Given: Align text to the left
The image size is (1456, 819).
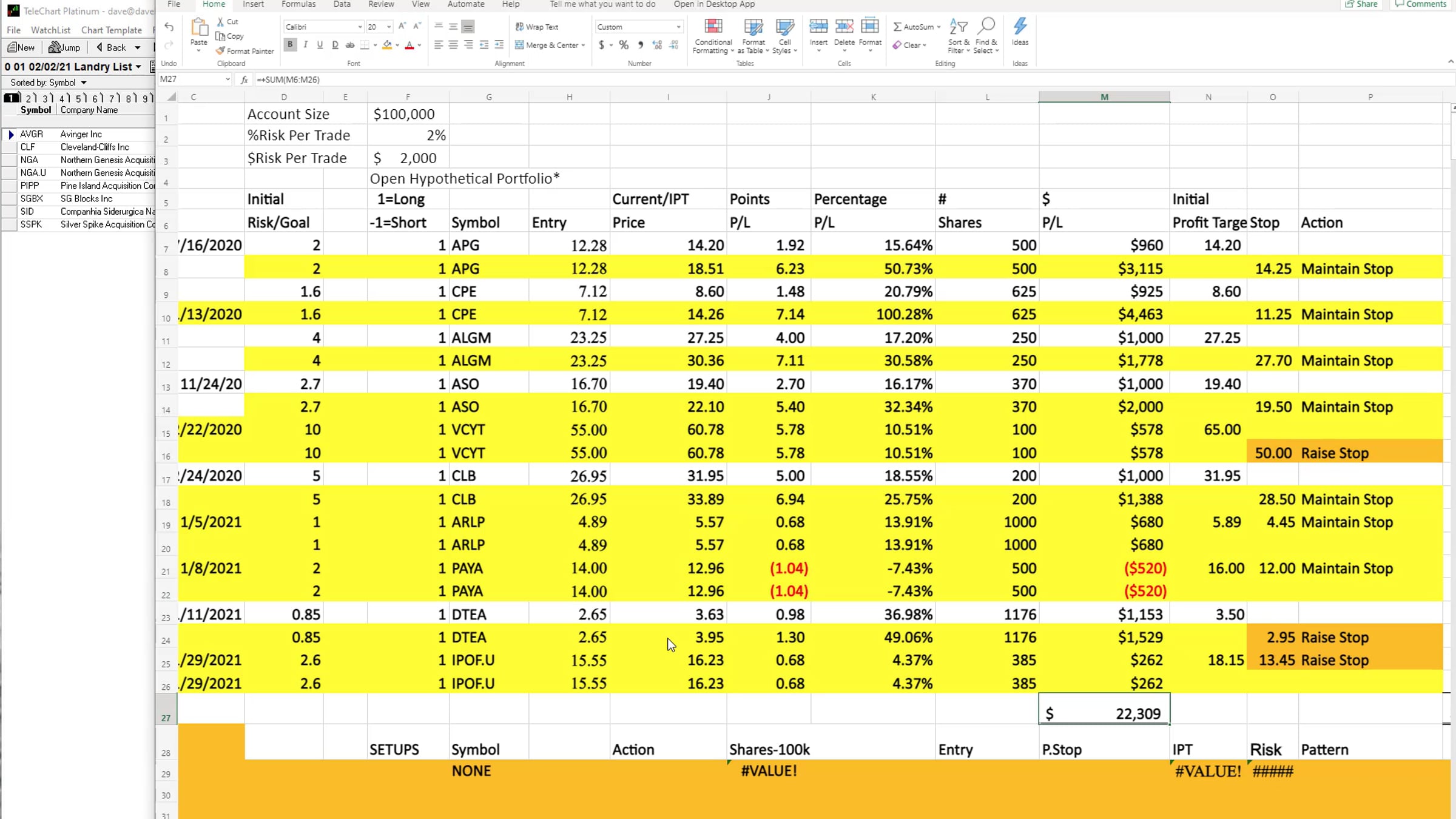Looking at the screenshot, I should (438, 45).
